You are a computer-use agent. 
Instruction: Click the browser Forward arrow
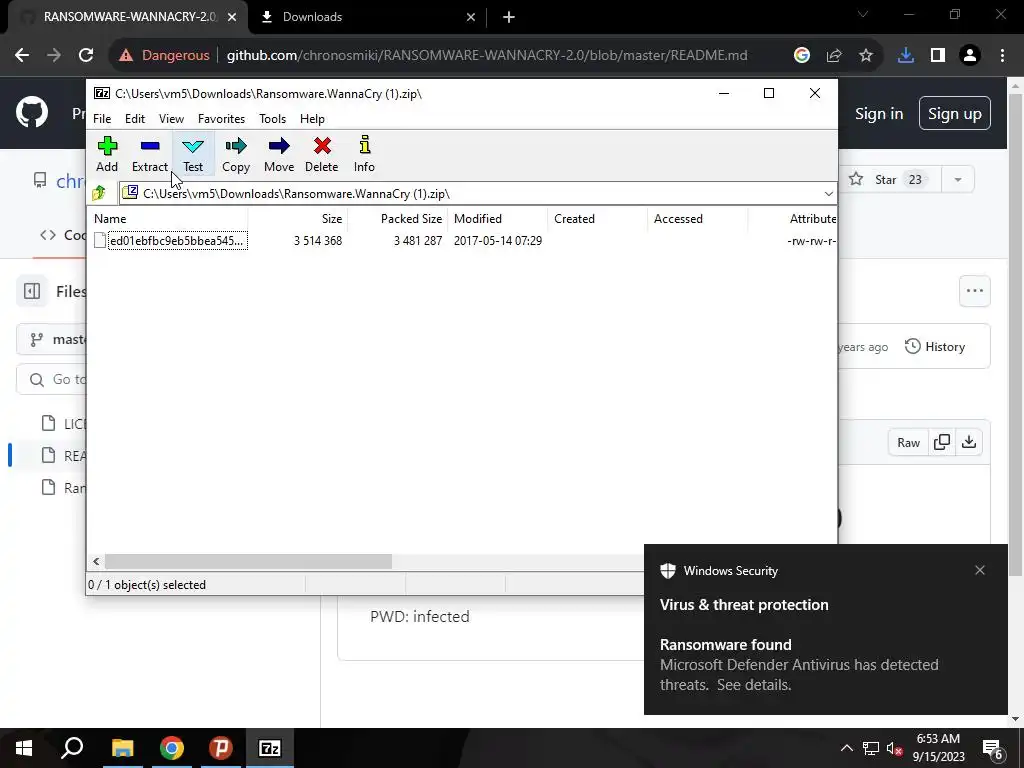tap(54, 56)
